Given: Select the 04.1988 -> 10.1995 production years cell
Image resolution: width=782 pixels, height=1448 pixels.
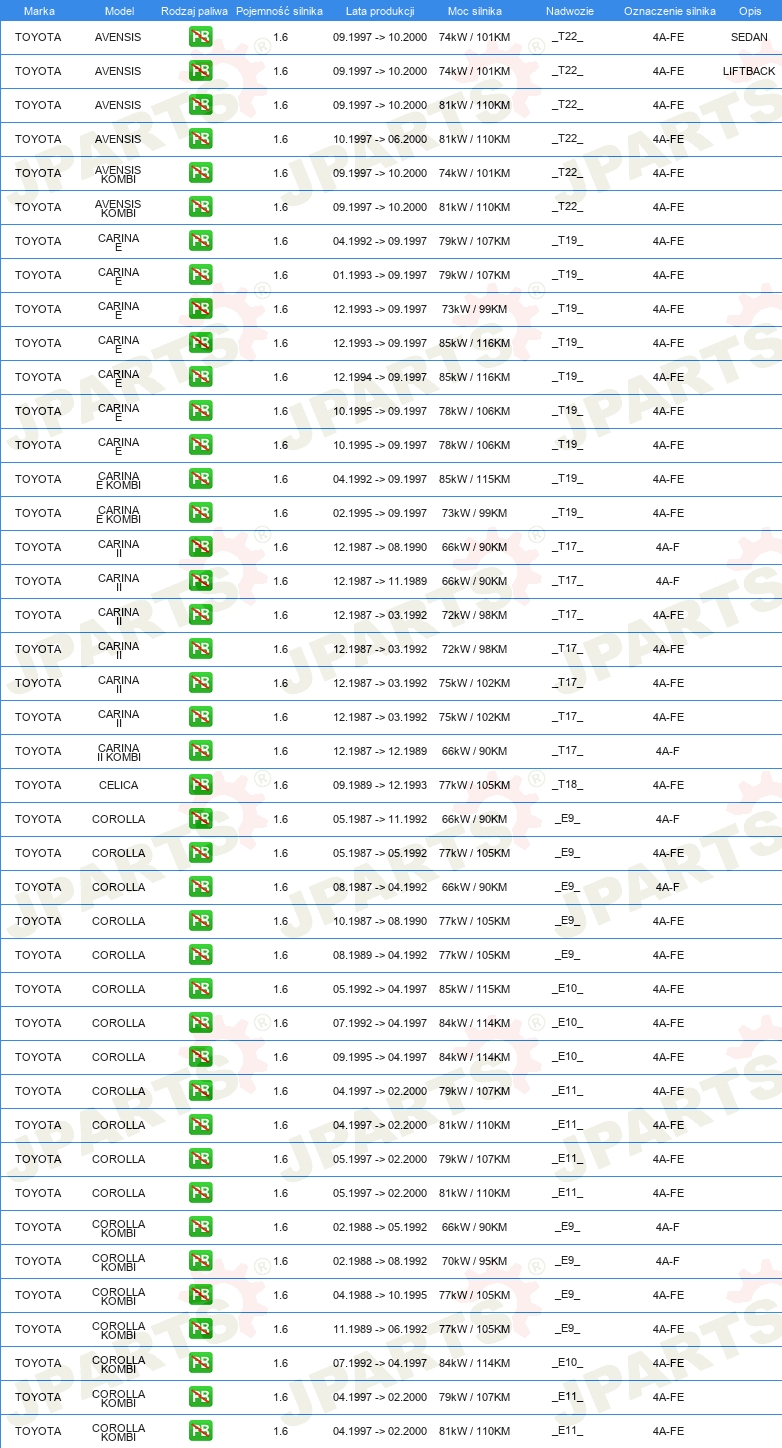Looking at the screenshot, I should point(380,1295).
